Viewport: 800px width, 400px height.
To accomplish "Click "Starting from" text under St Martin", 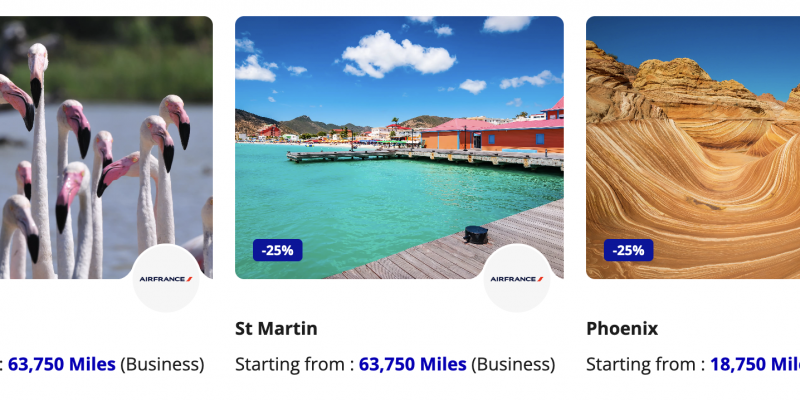I will 289,364.
